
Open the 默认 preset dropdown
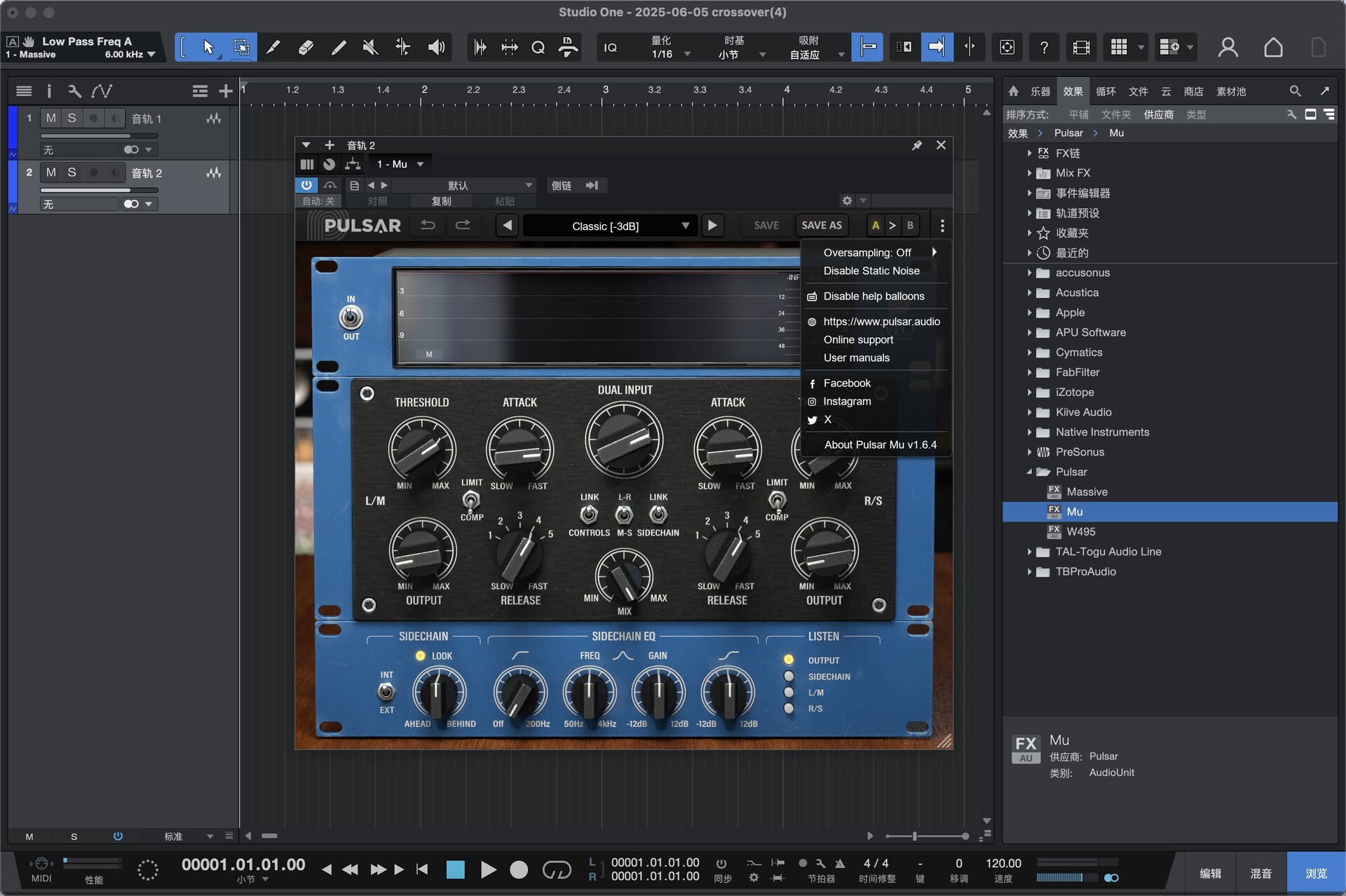[x=464, y=185]
